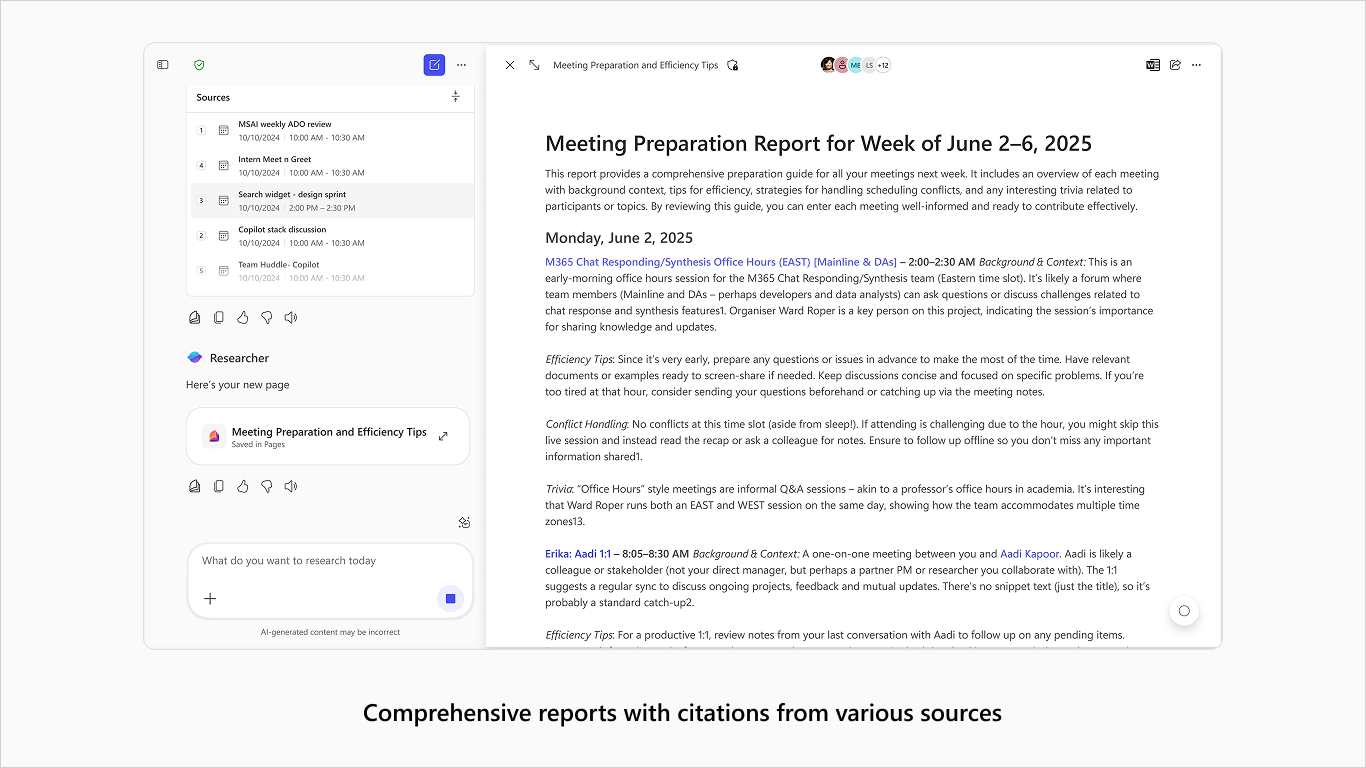This screenshot has width=1366, height=768.
Task: Share the page using the share icon
Action: (x=1175, y=65)
